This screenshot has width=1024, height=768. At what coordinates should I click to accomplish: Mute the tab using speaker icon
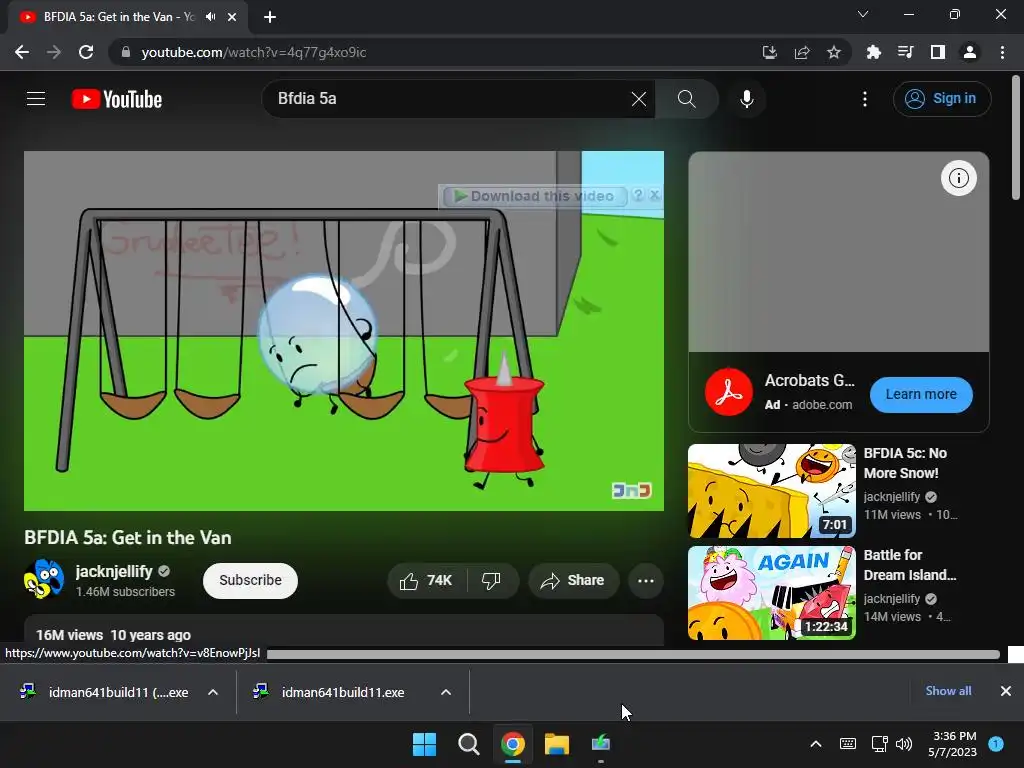pos(210,17)
